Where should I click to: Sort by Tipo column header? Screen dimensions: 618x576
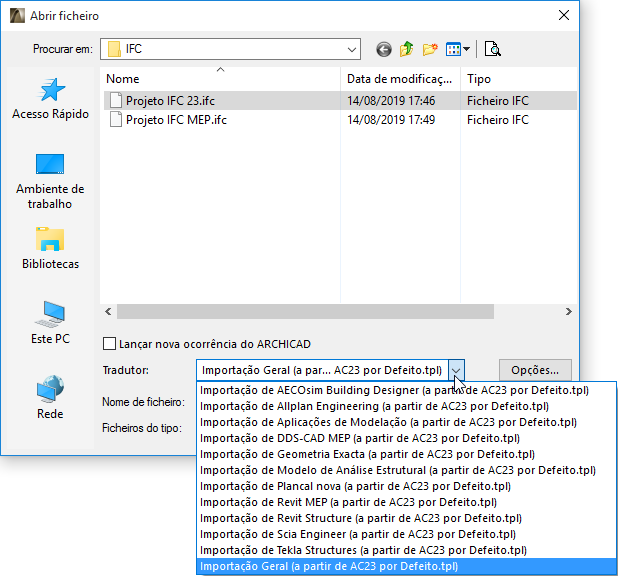[x=518, y=79]
